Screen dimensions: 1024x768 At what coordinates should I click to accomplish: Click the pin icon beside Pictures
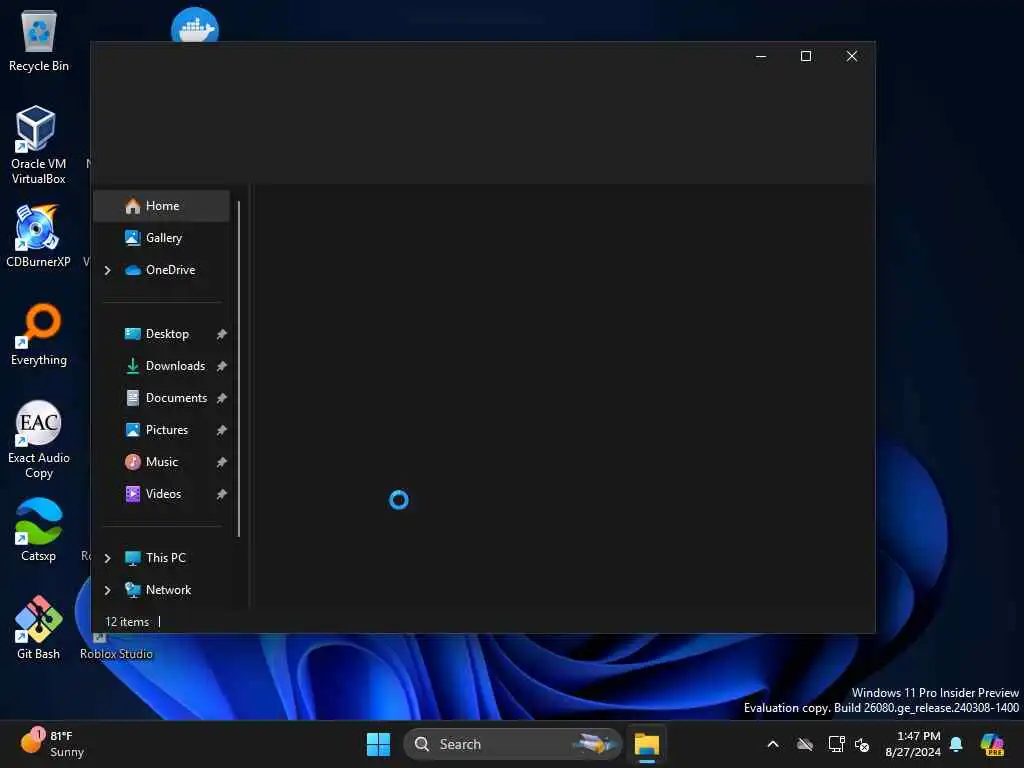click(x=221, y=430)
